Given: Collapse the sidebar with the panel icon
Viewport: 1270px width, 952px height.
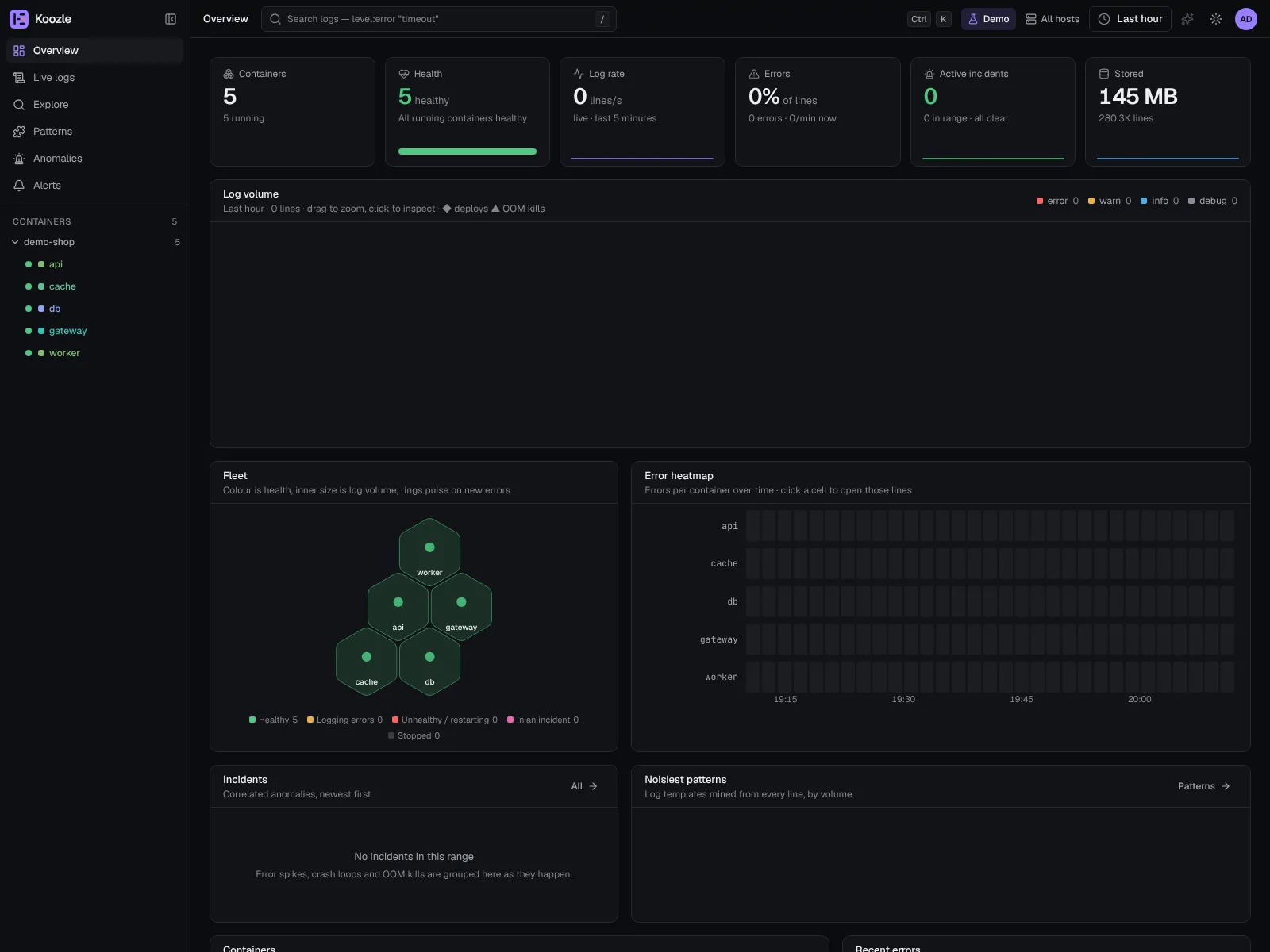Looking at the screenshot, I should click(171, 19).
